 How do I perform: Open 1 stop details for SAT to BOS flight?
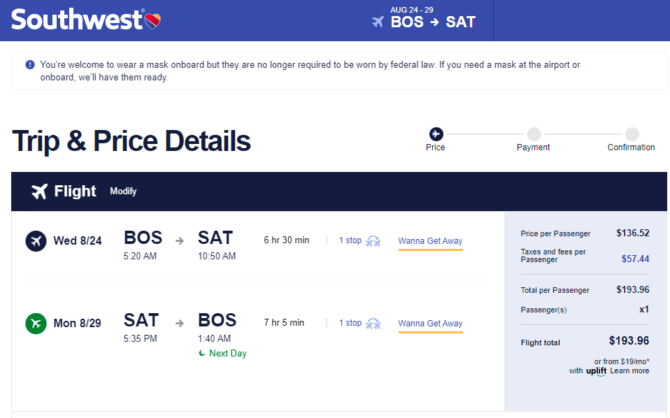(350, 323)
